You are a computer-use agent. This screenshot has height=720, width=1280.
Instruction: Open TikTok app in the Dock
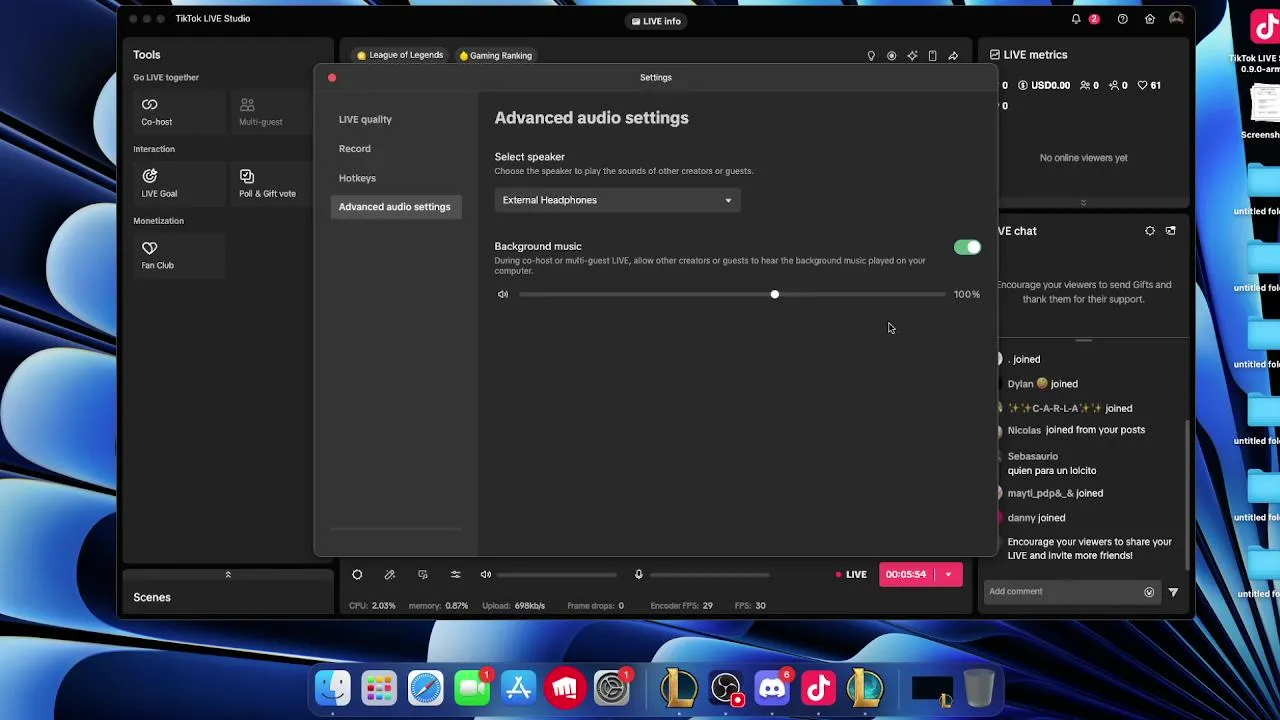tap(819, 688)
